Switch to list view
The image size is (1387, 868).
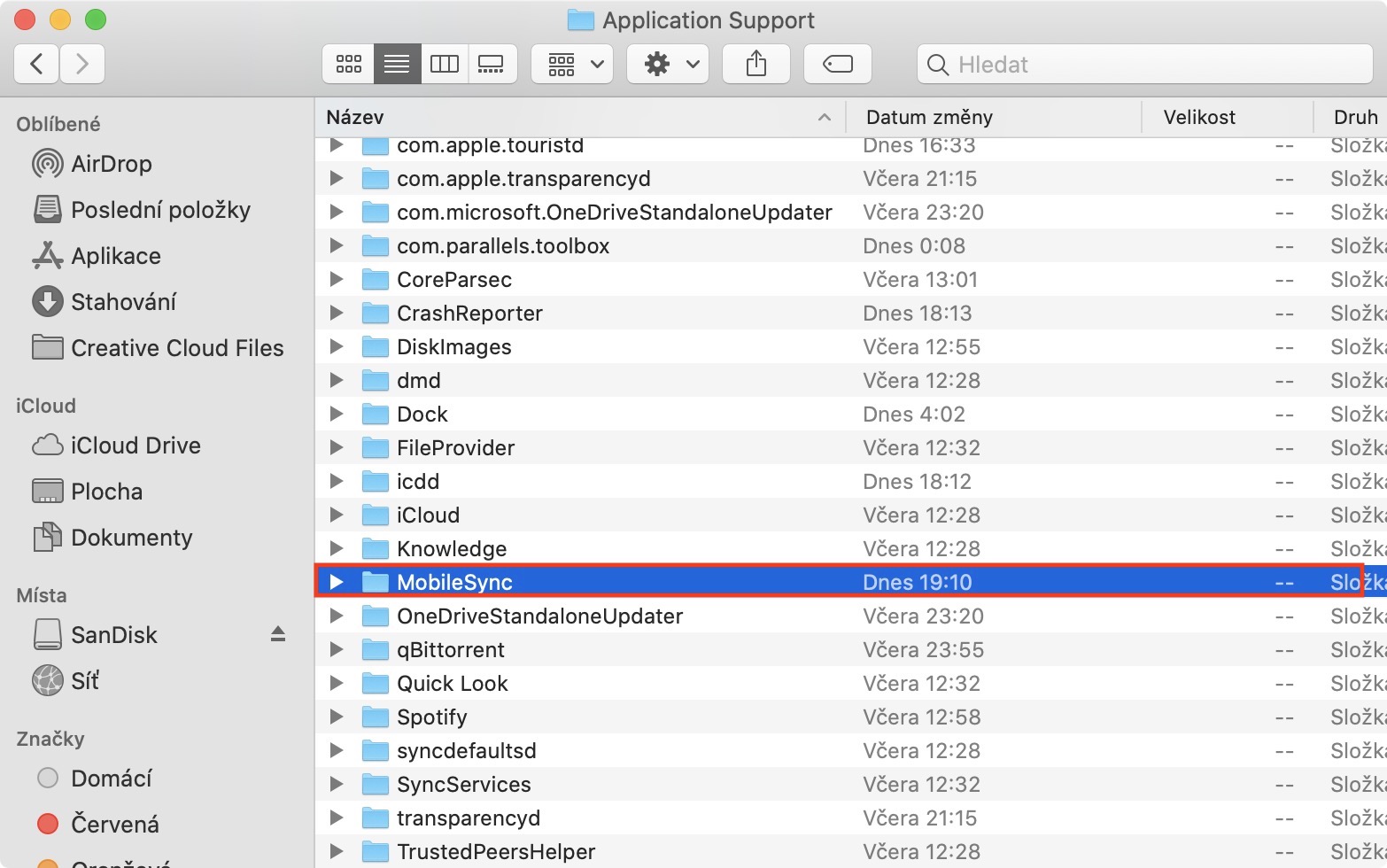pyautogui.click(x=397, y=64)
